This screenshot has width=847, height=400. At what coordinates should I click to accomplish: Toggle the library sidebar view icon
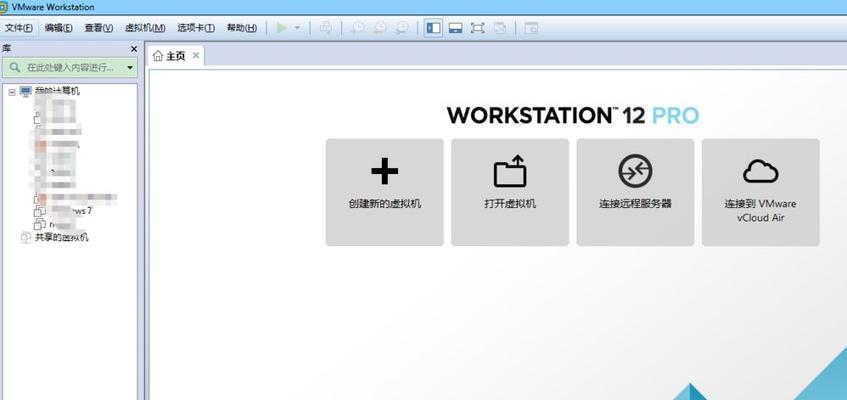(x=433, y=28)
